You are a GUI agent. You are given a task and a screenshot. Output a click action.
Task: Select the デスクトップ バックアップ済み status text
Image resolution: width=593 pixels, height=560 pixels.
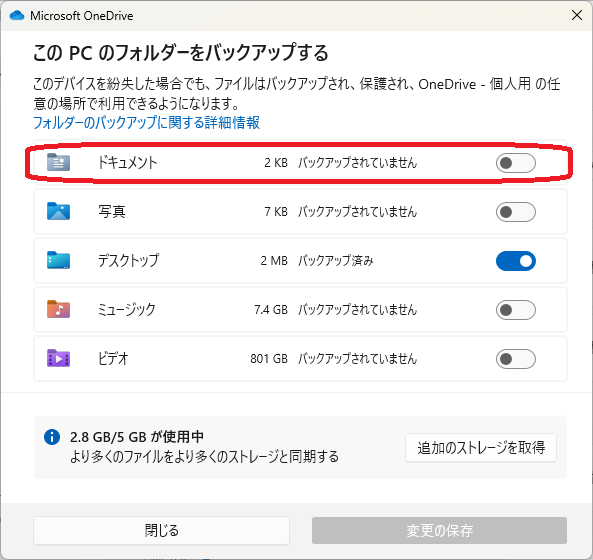[336, 261]
